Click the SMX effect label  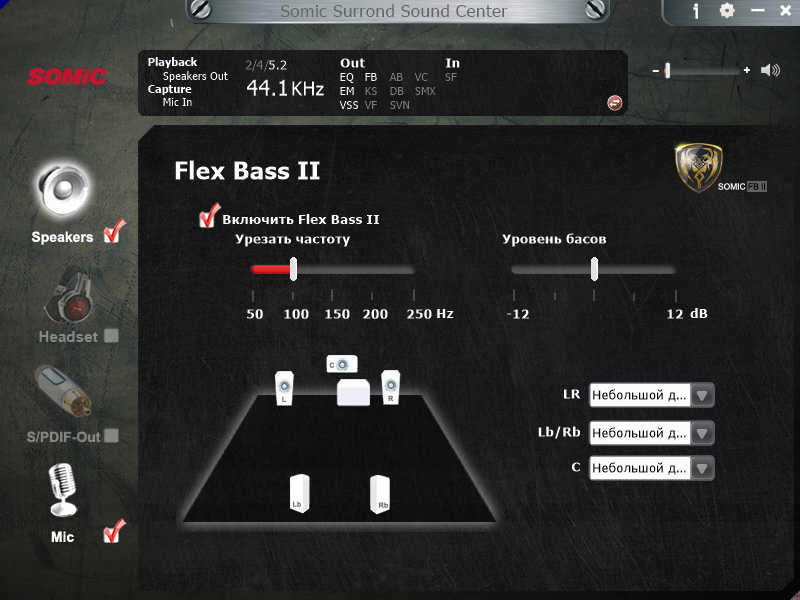click(425, 91)
